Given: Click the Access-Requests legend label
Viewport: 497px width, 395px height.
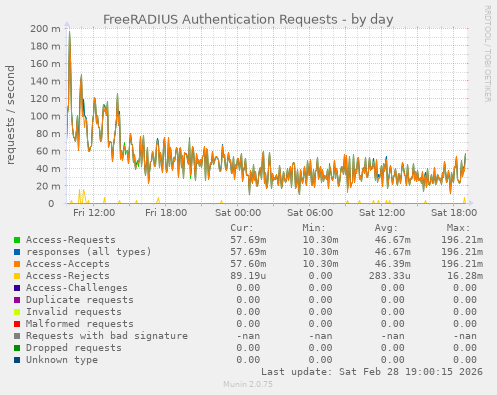Looking at the screenshot, I should (71, 240).
